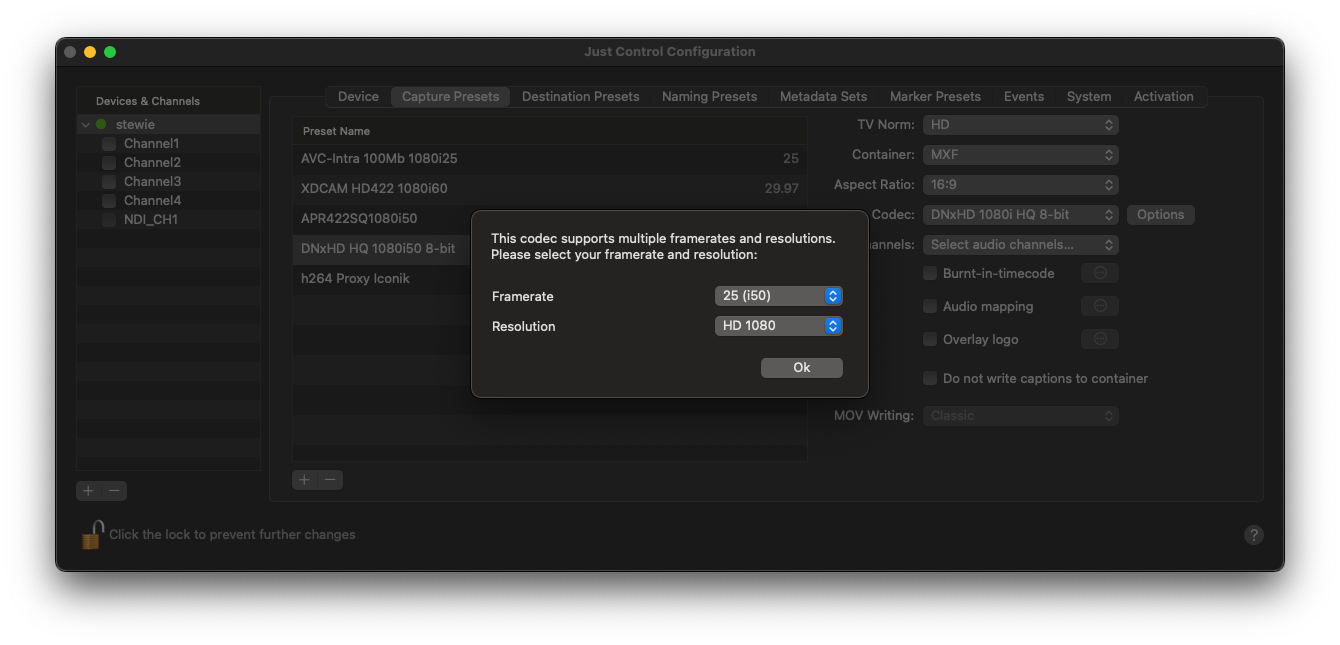1340x645 pixels.
Task: Switch to the Destination Presets tab
Action: pos(580,97)
